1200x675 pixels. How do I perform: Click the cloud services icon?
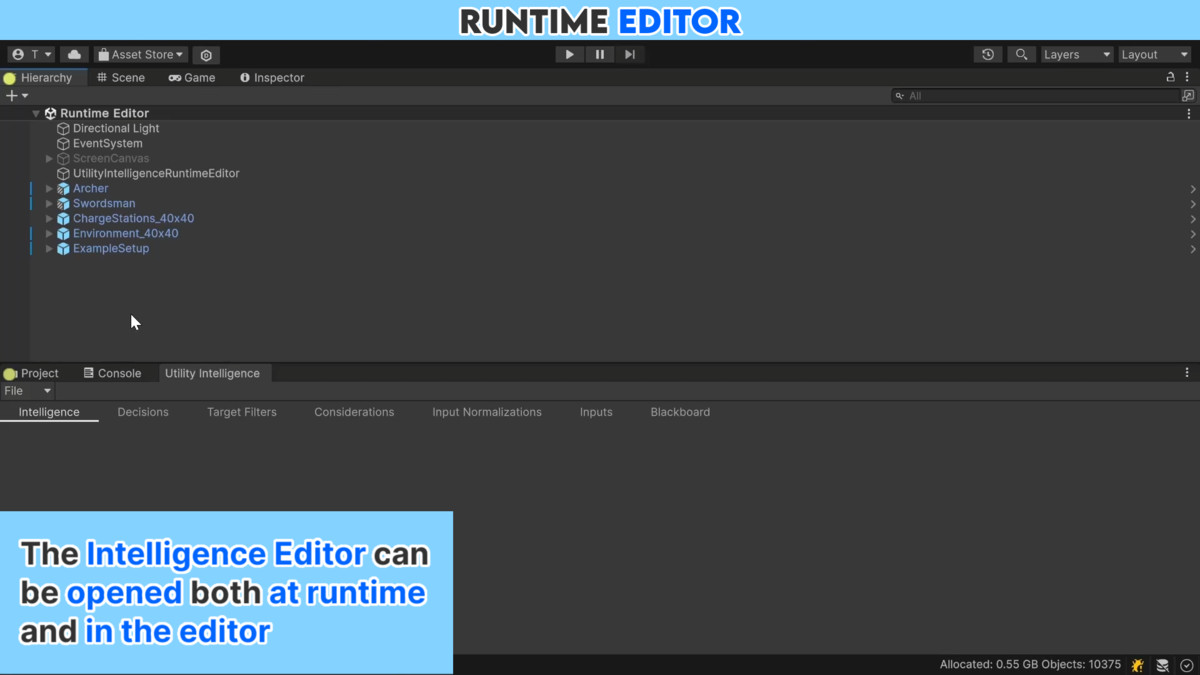(74, 55)
